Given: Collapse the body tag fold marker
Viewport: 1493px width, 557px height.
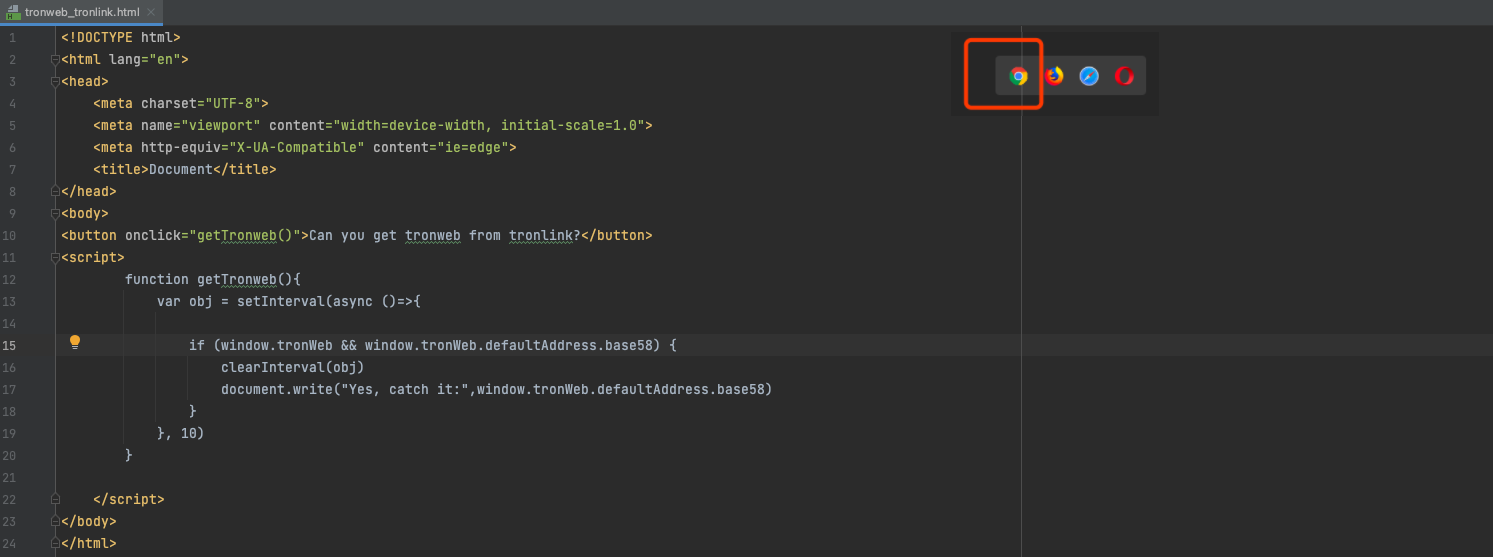Looking at the screenshot, I should point(57,214).
